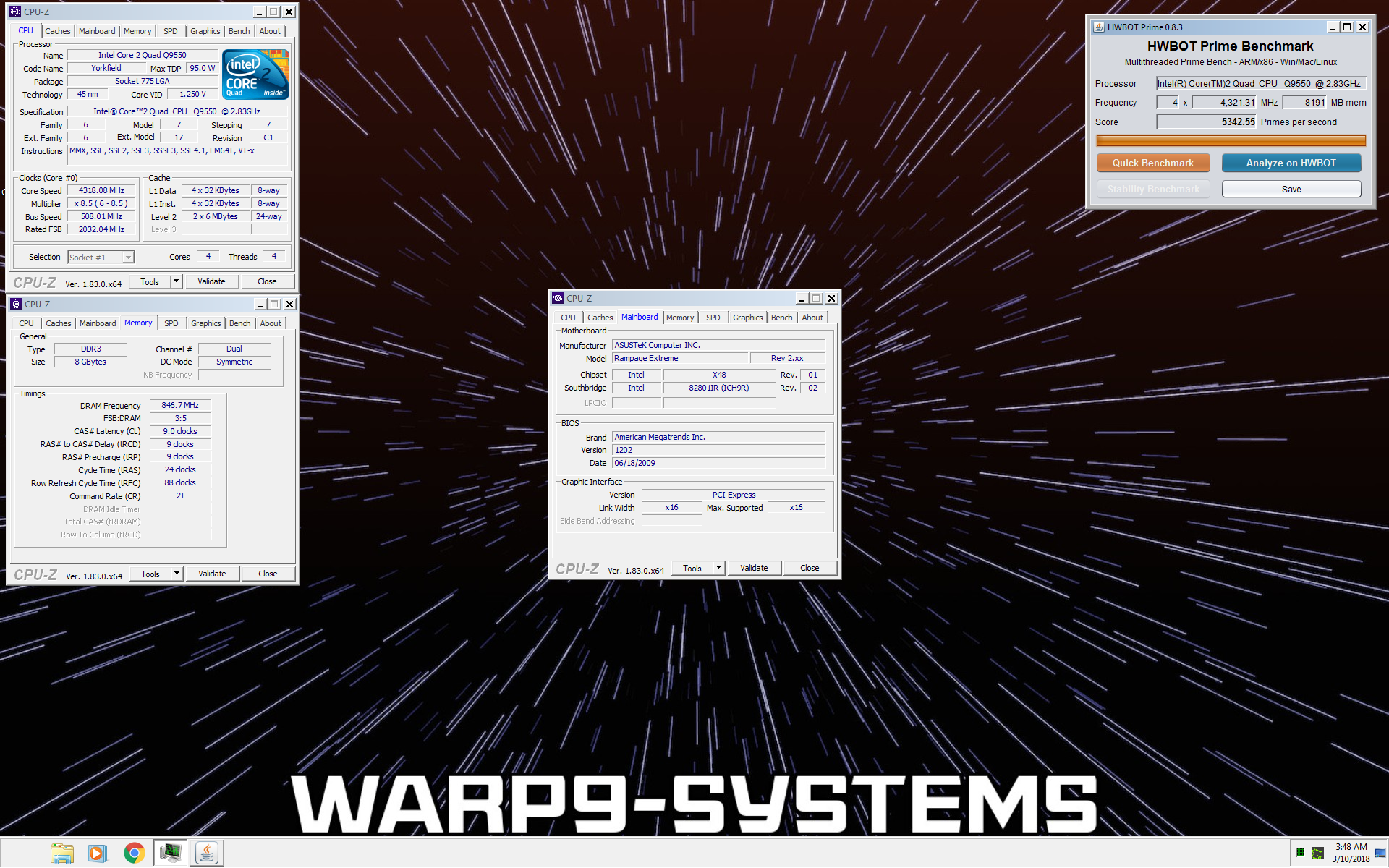The image size is (1389, 868).
Task: Open Bench tab in the top-left CPU-Z window
Action: click(x=239, y=31)
